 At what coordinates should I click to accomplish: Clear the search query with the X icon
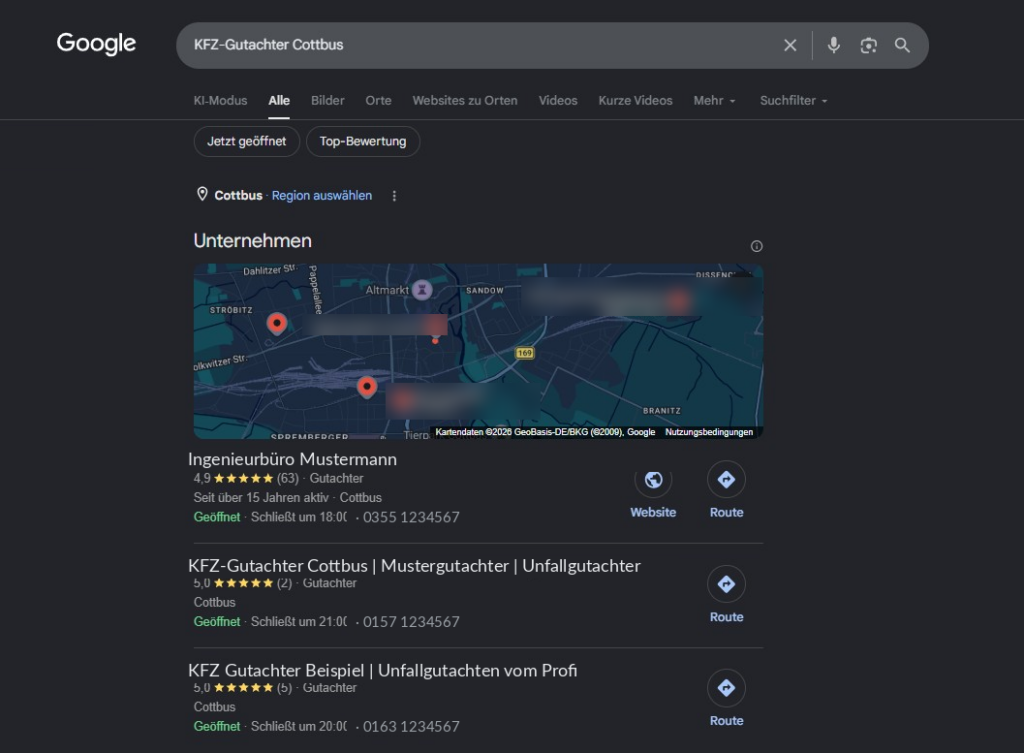(x=790, y=45)
